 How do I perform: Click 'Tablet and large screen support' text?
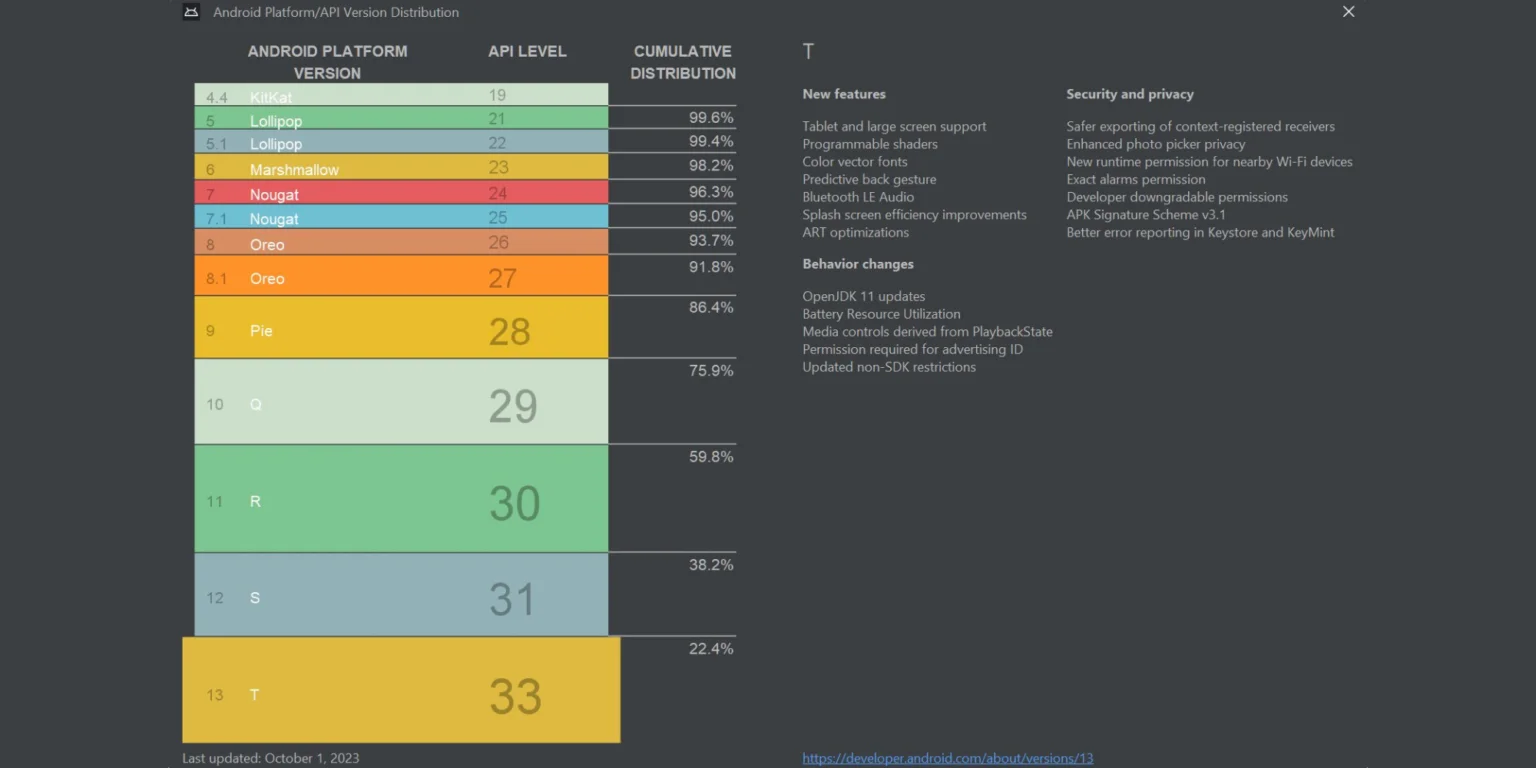pos(894,126)
